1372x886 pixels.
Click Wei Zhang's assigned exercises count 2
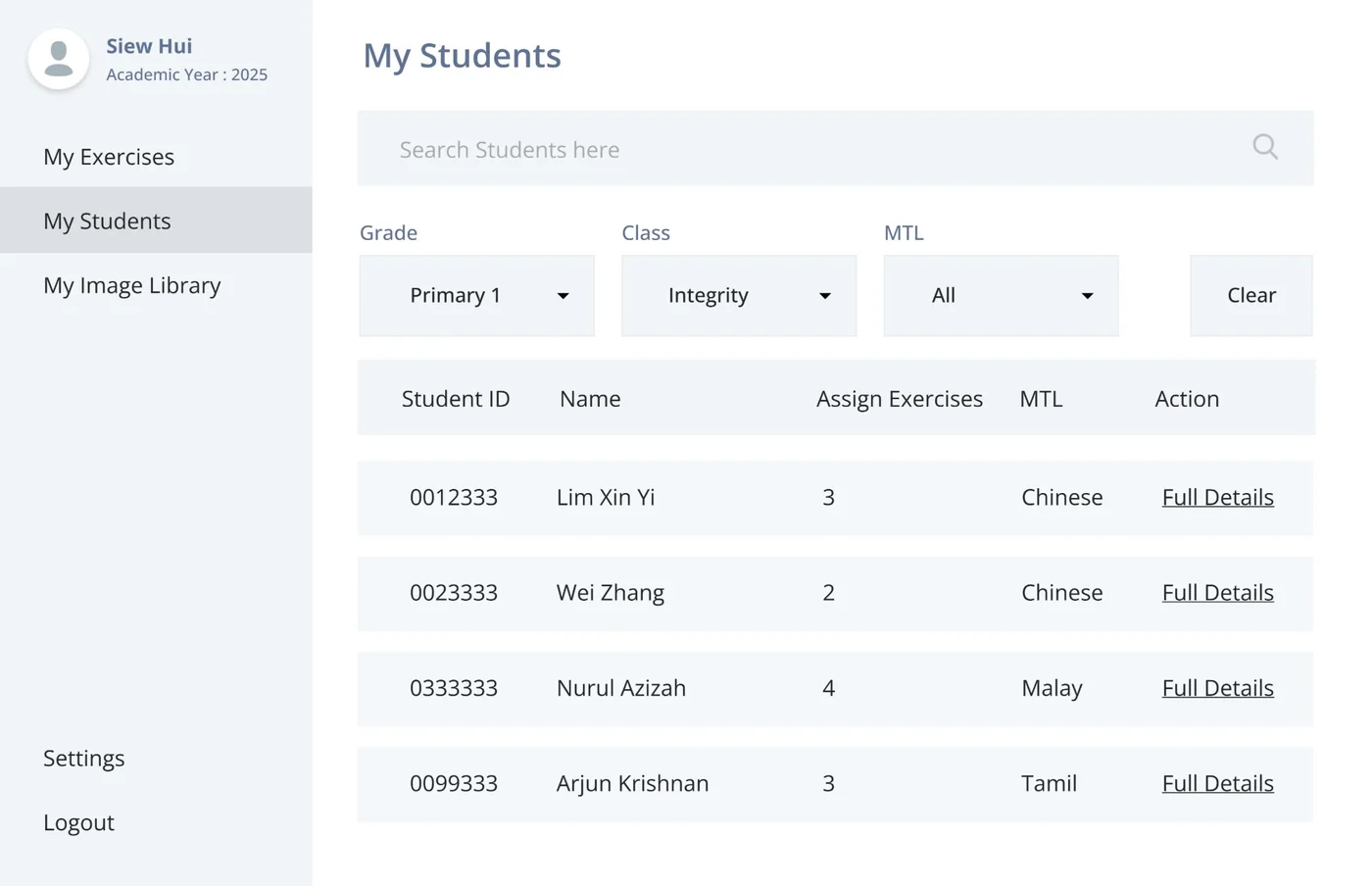point(828,592)
